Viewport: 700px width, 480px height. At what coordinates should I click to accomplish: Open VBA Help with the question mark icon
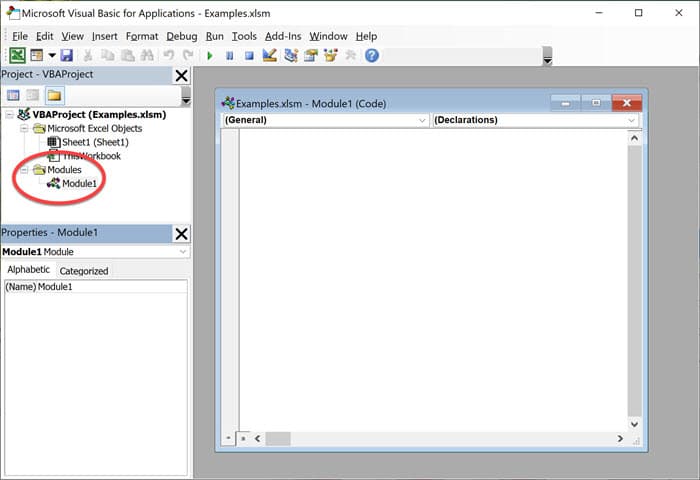371,55
